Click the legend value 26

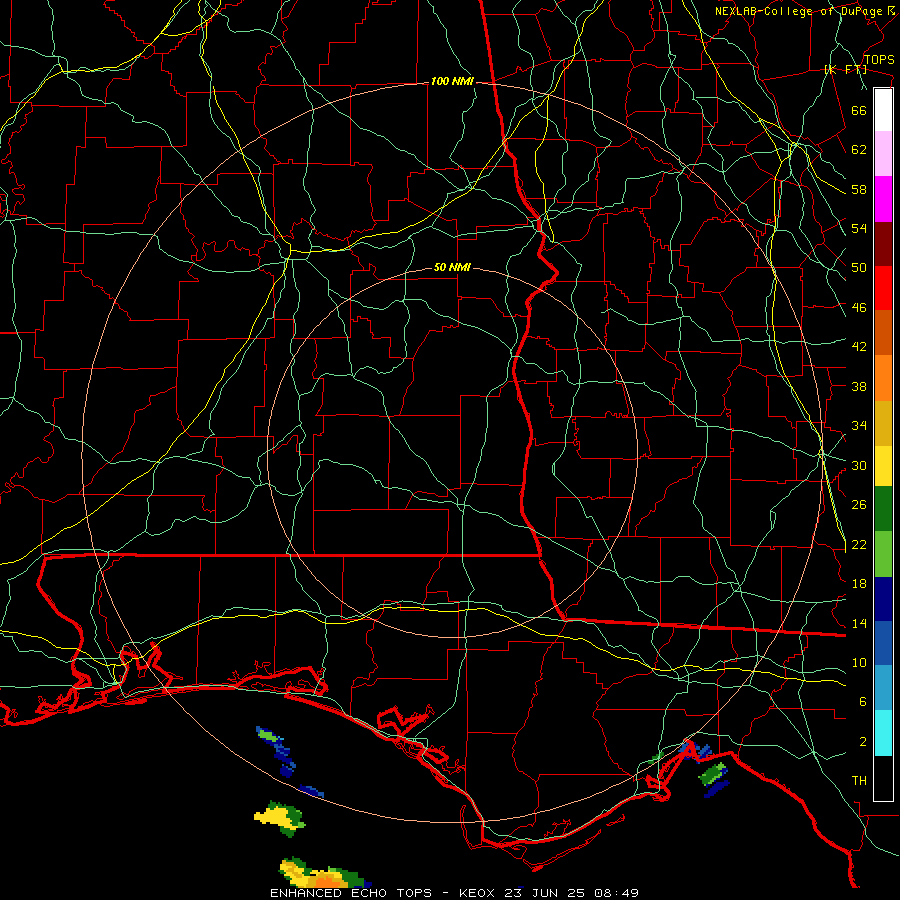859,505
